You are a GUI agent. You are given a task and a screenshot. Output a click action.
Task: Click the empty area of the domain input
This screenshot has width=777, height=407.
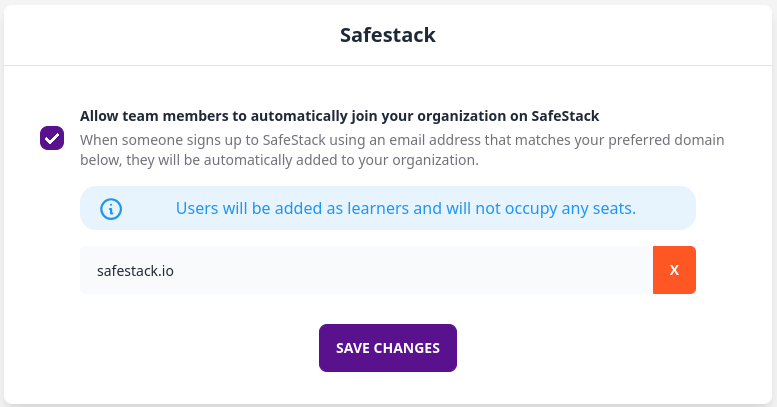411,270
